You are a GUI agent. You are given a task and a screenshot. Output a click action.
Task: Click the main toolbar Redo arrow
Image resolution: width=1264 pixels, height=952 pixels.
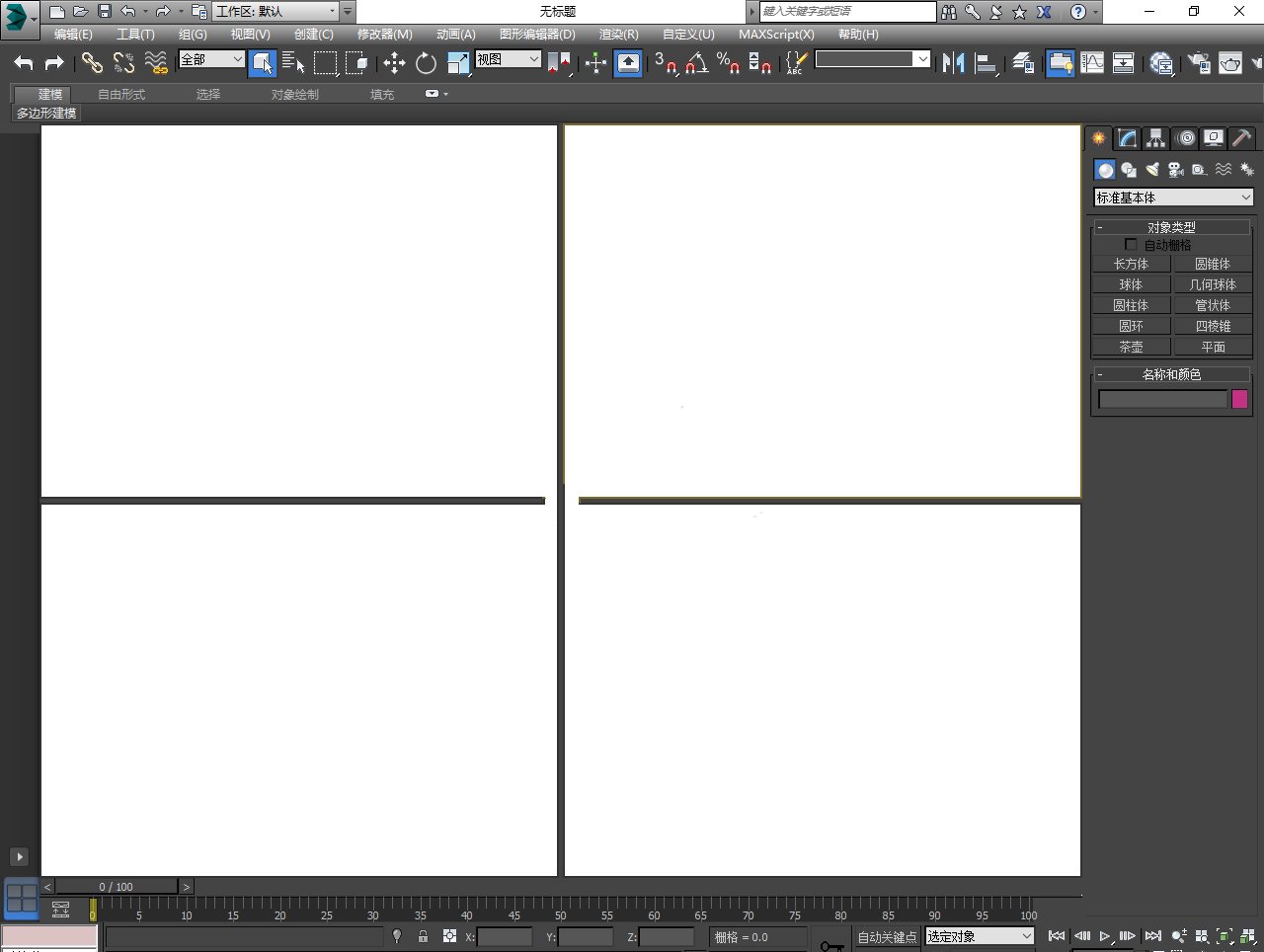pyautogui.click(x=55, y=63)
